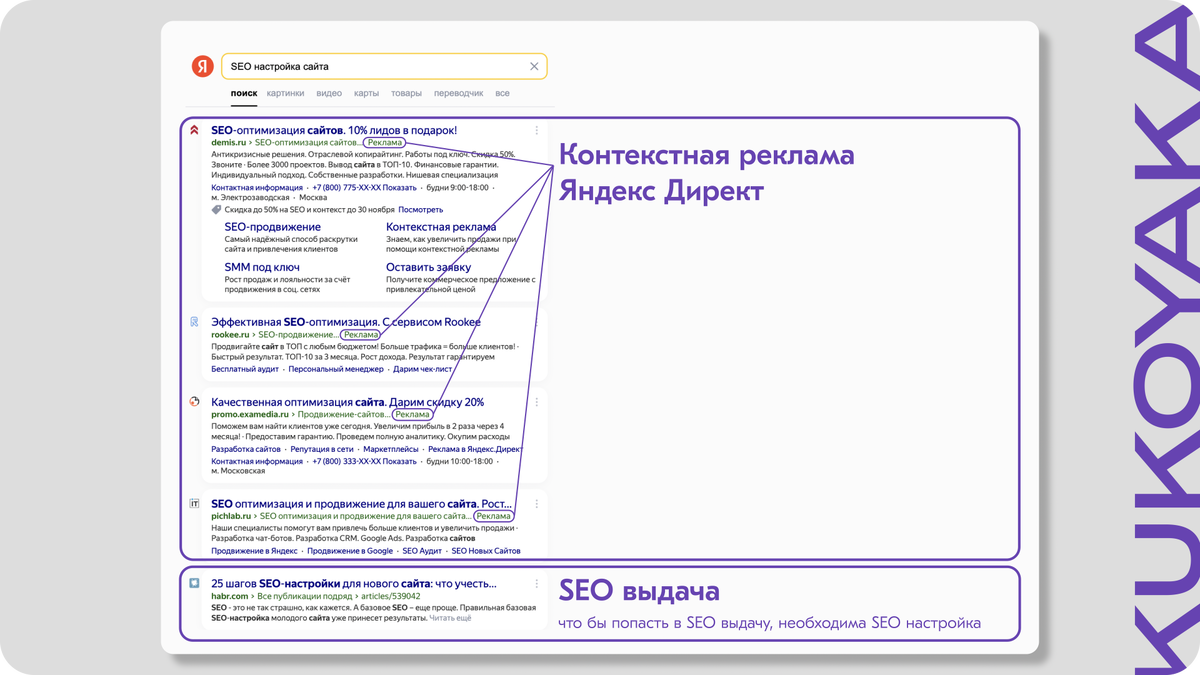1200x675 pixels.
Task: Open the 'товары' tab
Action: click(x=406, y=93)
